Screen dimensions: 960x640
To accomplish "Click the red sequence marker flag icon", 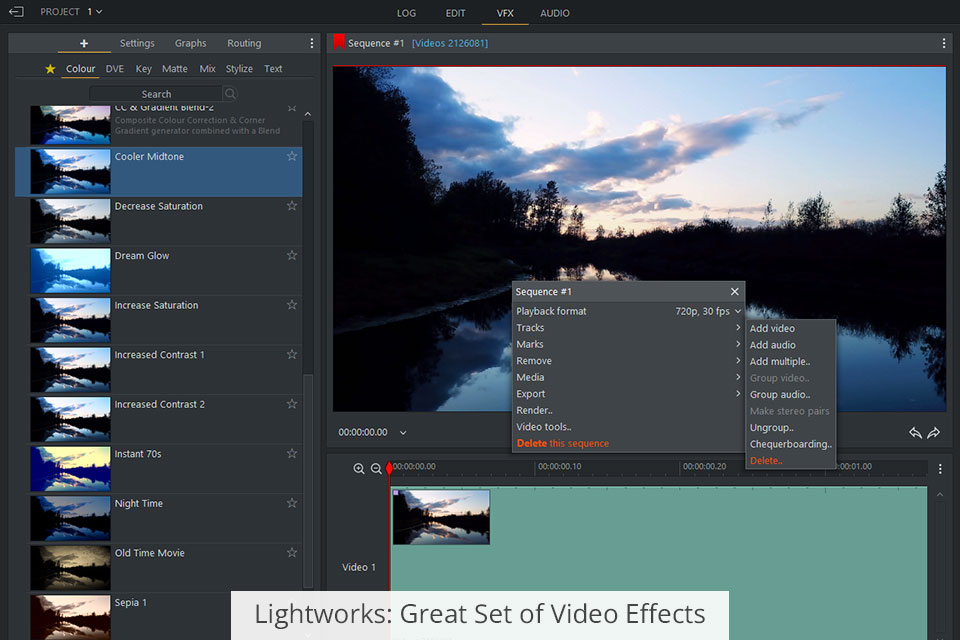I will [x=339, y=42].
